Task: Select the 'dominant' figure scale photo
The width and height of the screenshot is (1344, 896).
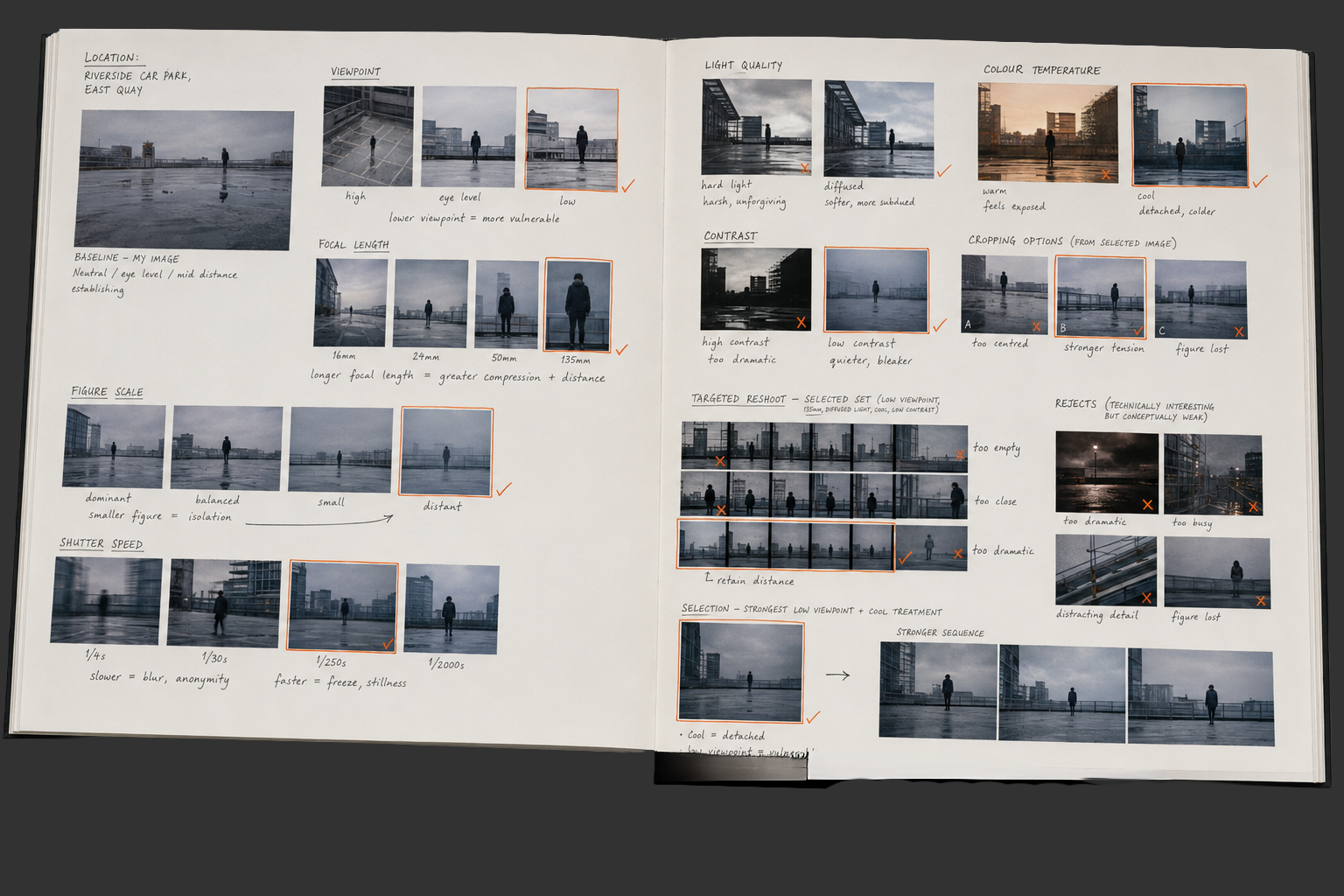Action: coord(114,446)
